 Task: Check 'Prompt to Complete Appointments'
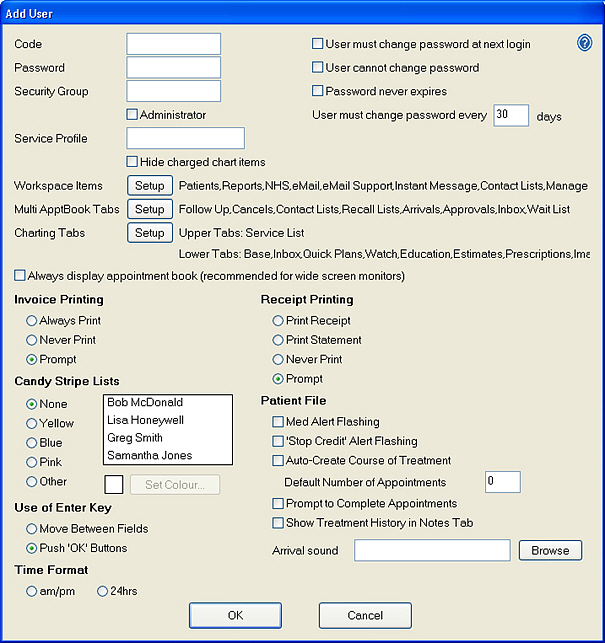coord(278,503)
